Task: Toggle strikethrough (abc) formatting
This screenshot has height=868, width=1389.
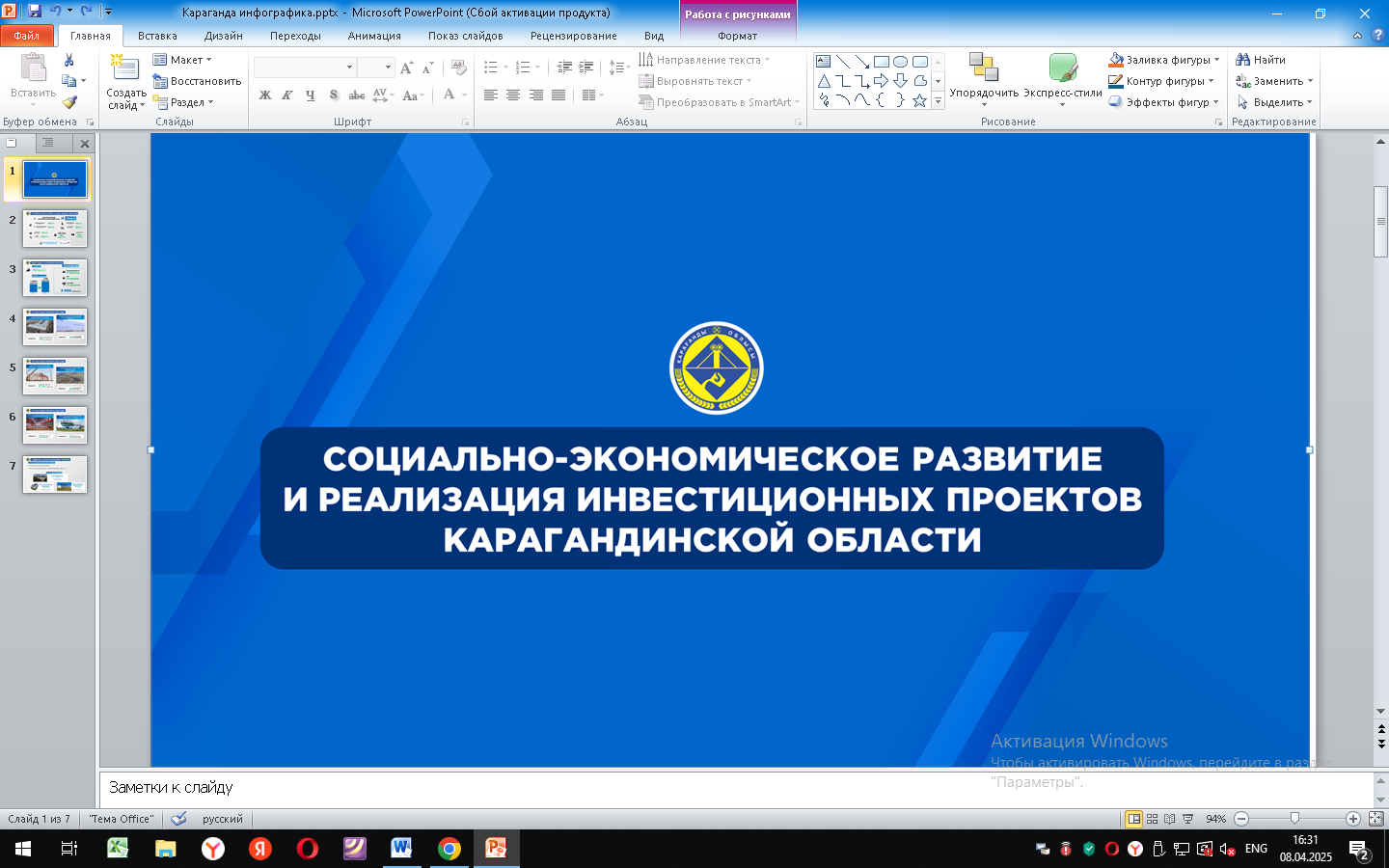Action: (x=357, y=95)
